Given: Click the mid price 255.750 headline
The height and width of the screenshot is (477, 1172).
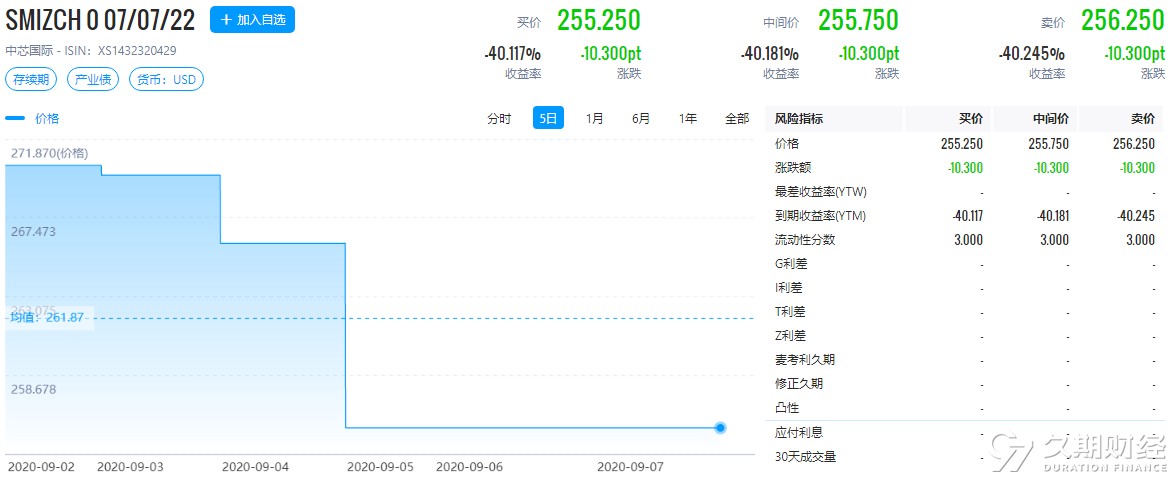Looking at the screenshot, I should click(x=858, y=20).
